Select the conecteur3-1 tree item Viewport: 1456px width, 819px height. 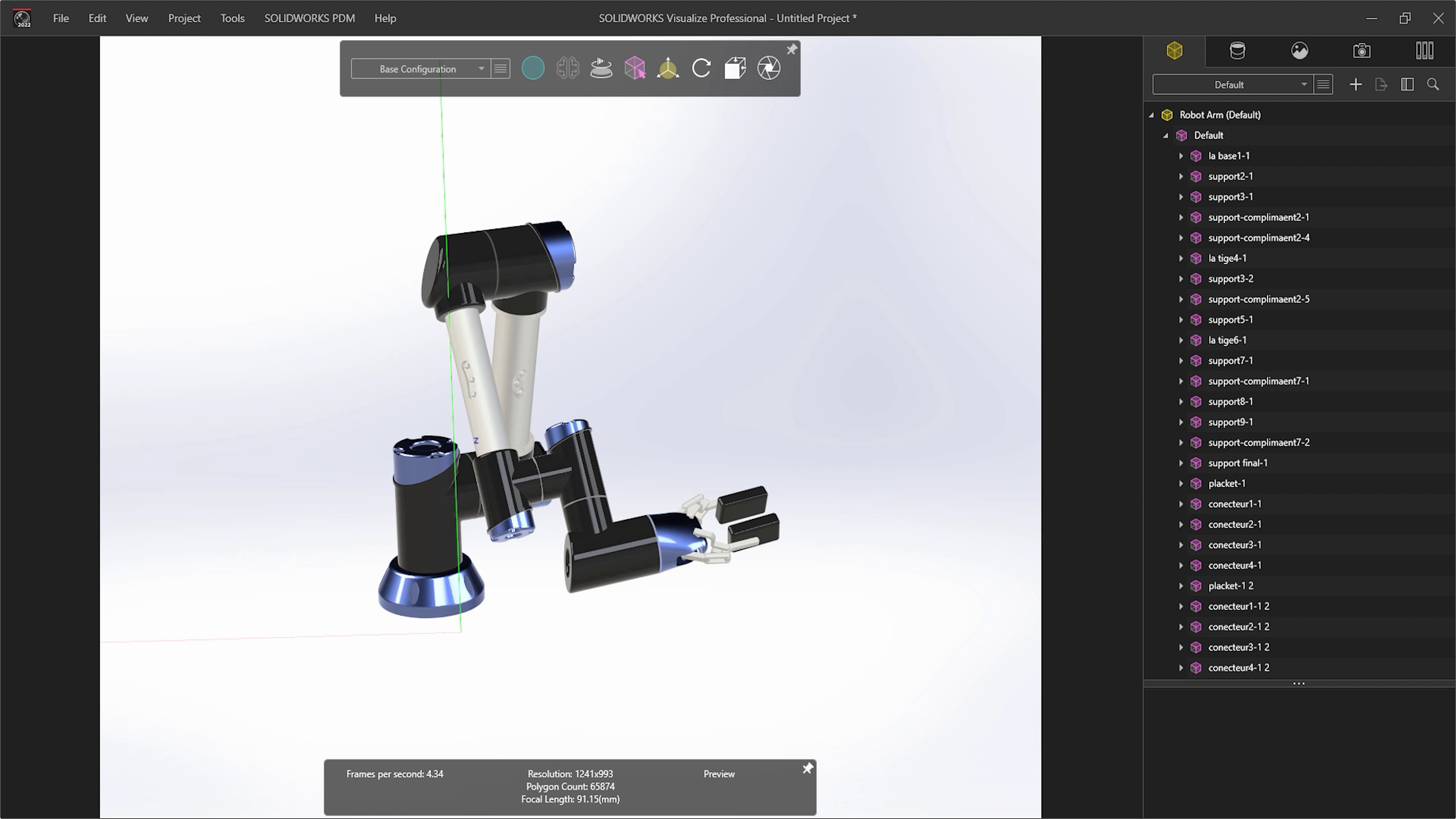point(1235,545)
